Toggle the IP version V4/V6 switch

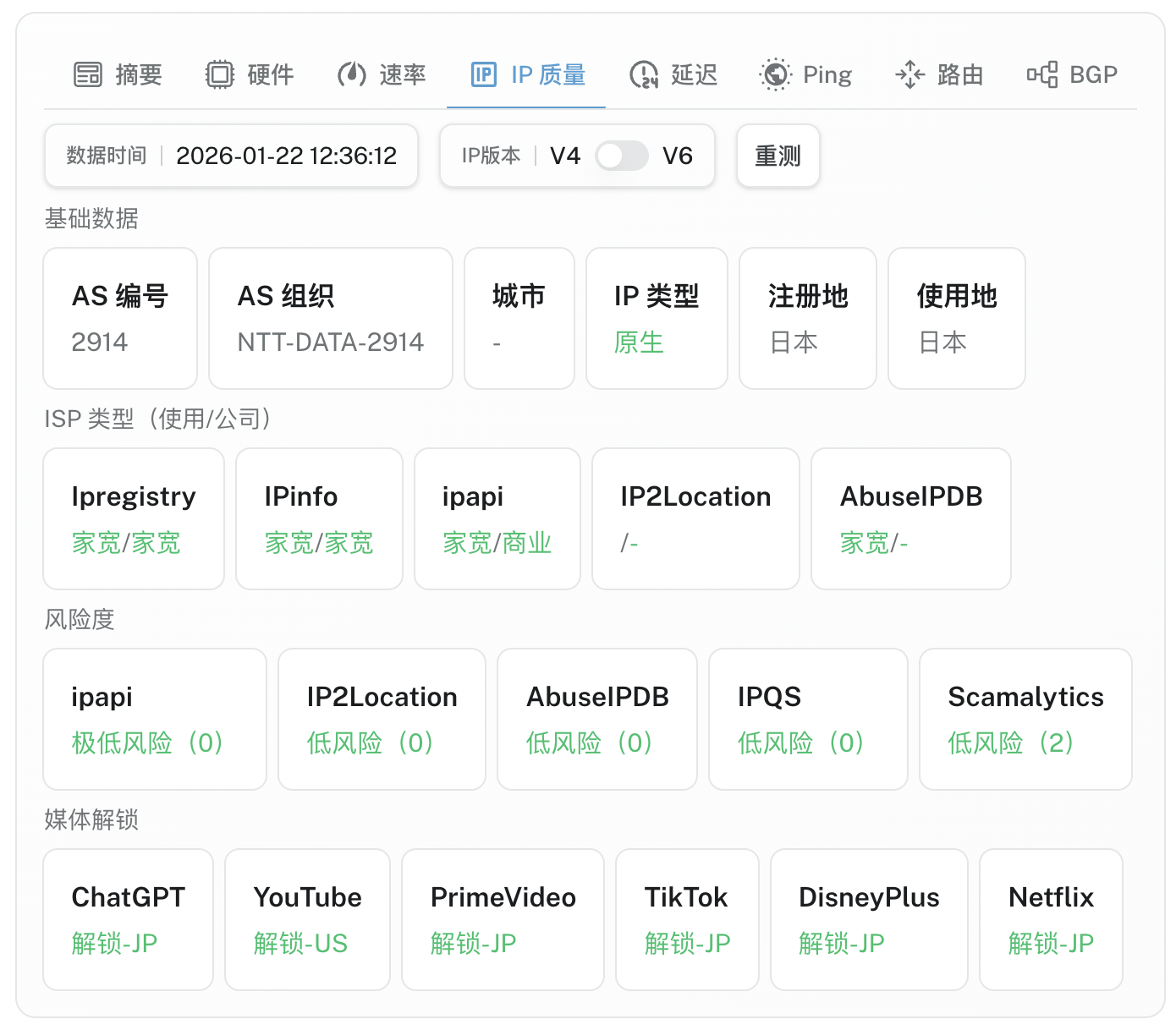(622, 156)
